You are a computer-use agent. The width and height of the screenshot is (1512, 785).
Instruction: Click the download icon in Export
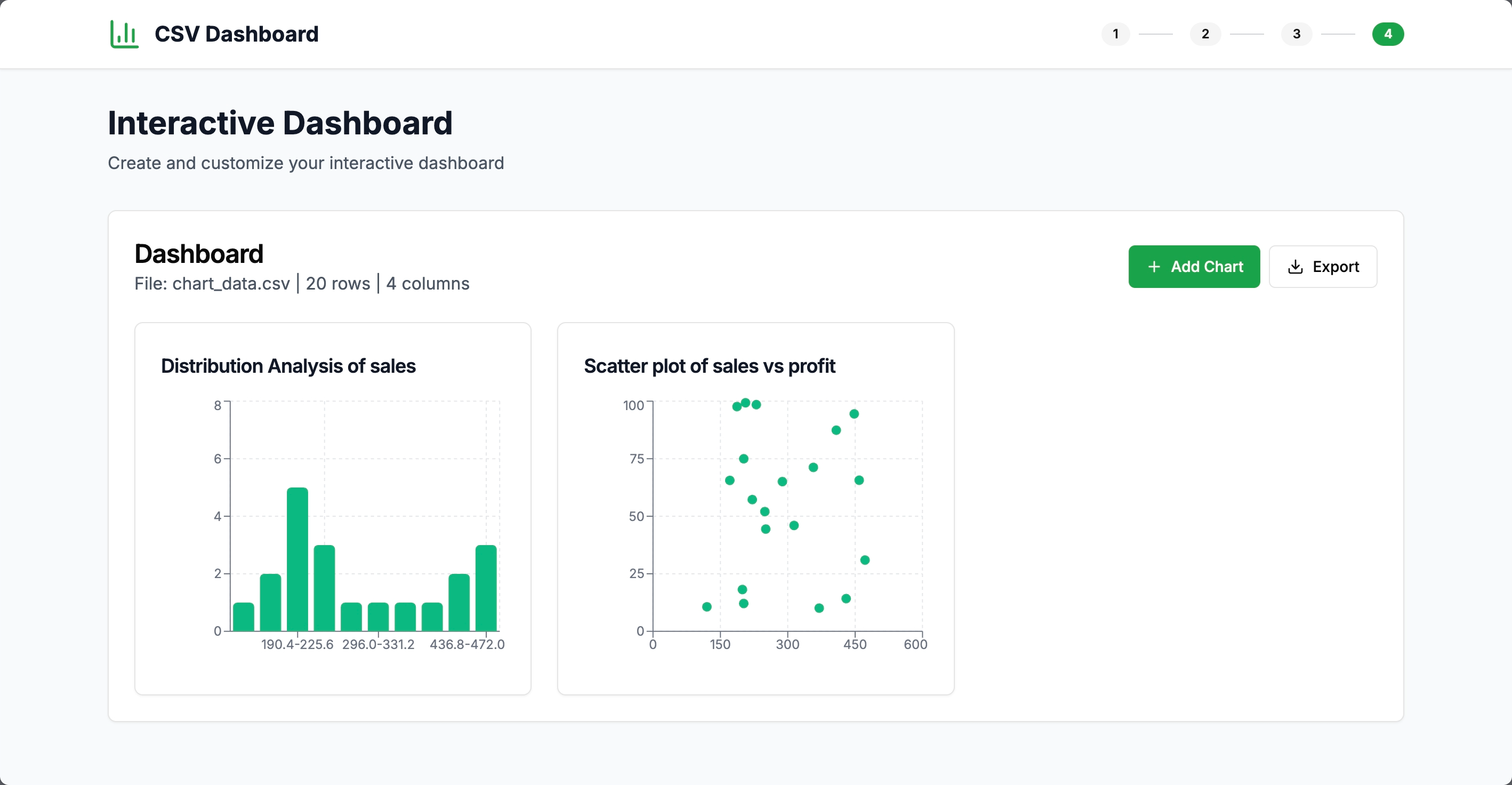1296,267
